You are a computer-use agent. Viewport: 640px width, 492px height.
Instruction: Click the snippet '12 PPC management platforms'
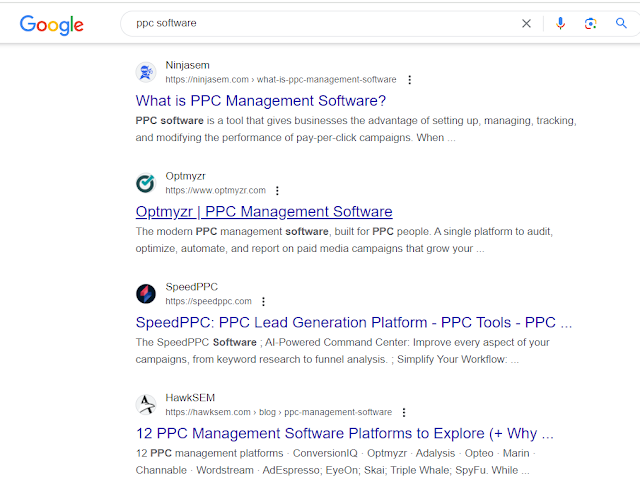(336, 462)
